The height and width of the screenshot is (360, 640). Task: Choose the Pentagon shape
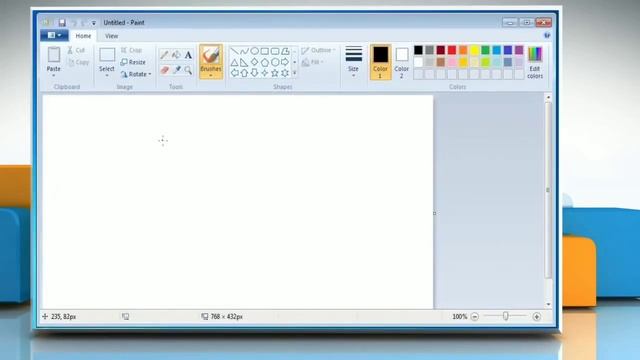[264, 62]
